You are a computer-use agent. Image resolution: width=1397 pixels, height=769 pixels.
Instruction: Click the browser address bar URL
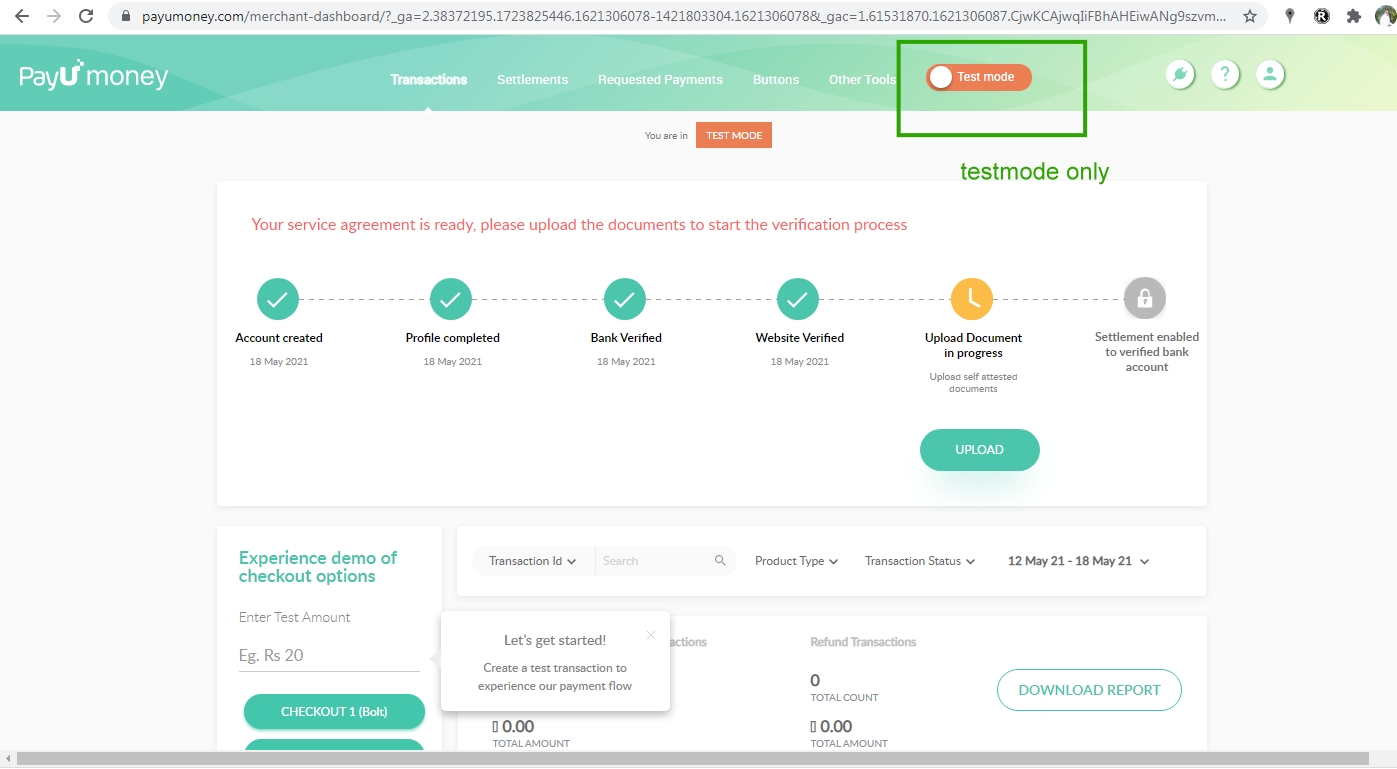coord(684,17)
